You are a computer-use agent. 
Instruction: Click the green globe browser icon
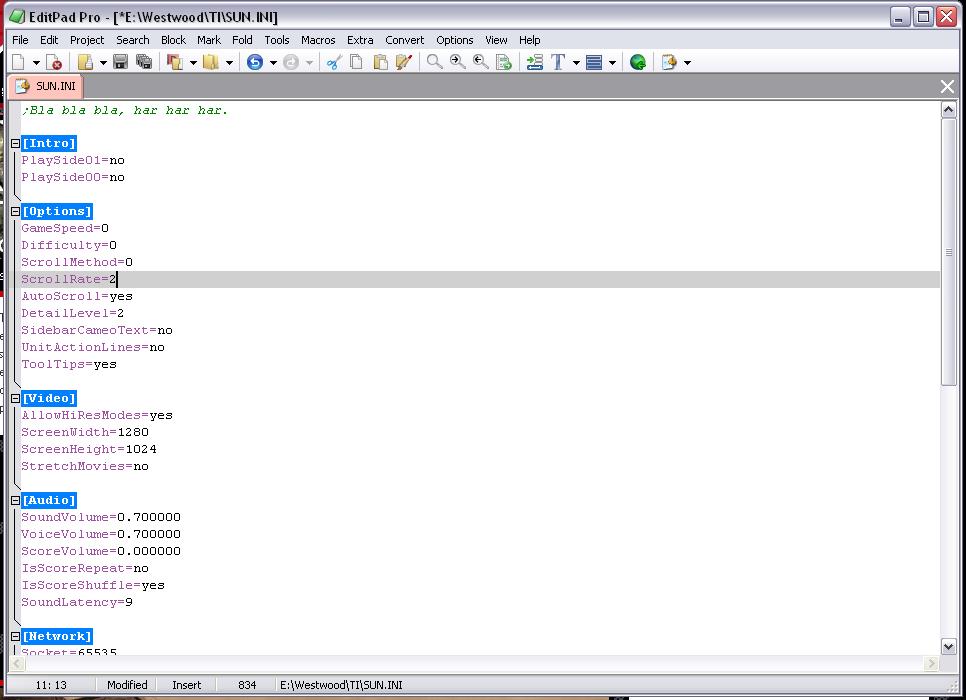tap(638, 62)
